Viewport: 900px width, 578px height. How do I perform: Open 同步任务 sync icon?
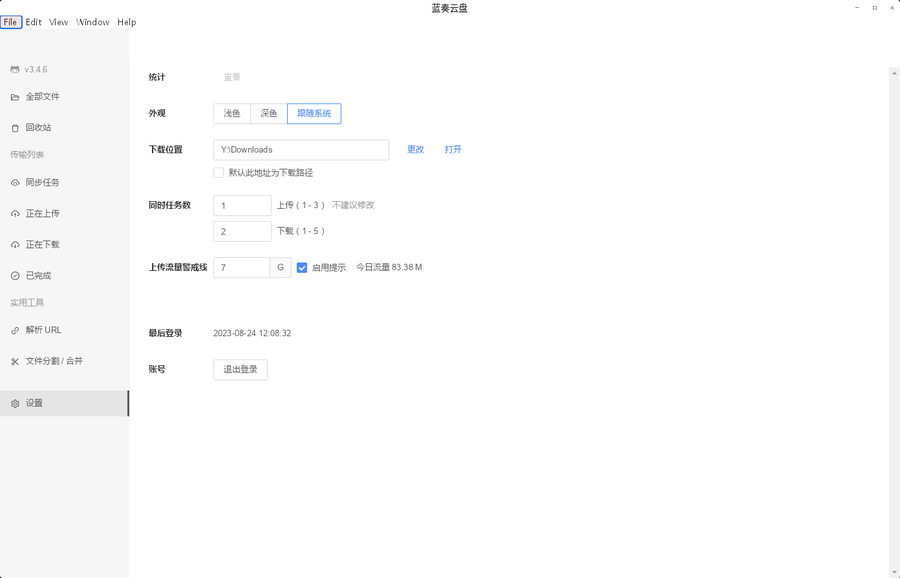(x=15, y=183)
